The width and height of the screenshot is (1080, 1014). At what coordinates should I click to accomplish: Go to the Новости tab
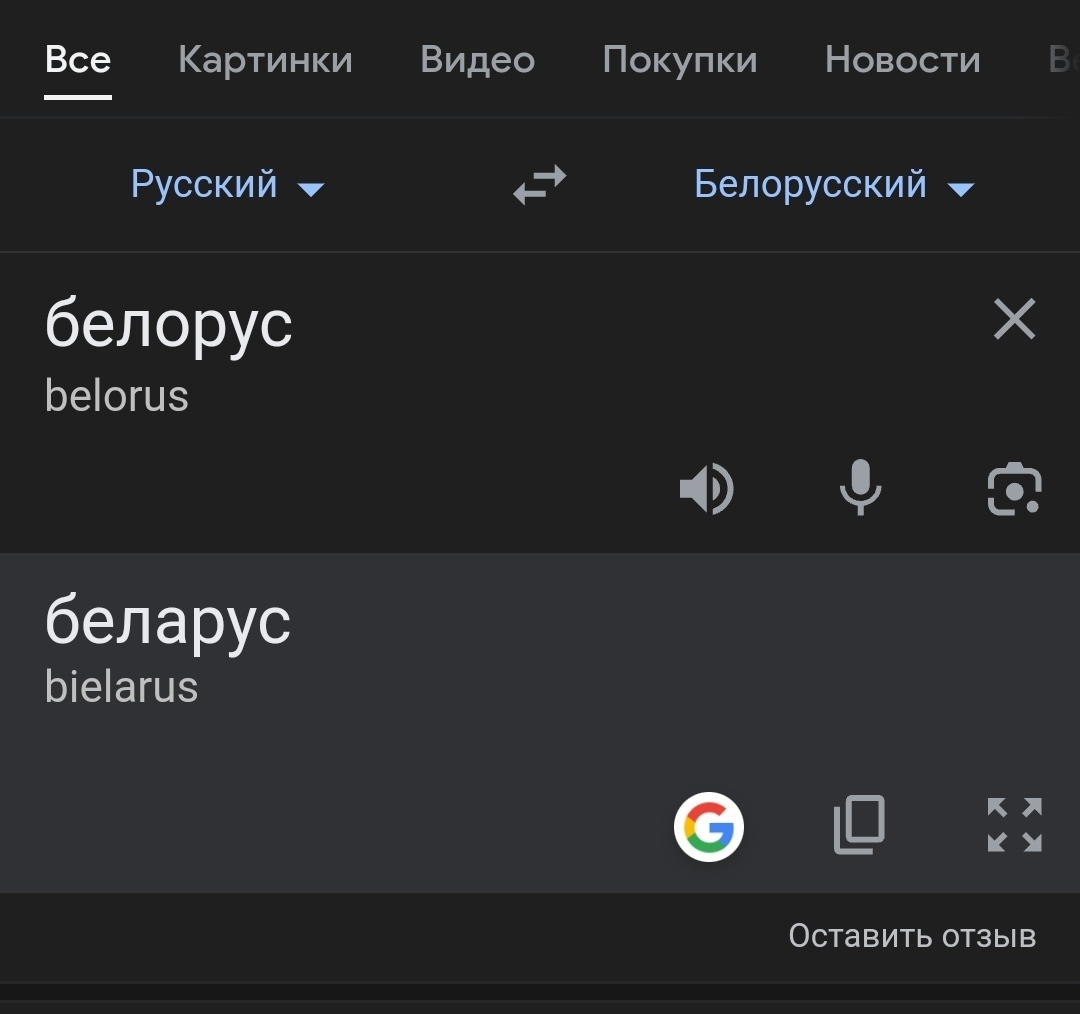[x=902, y=60]
